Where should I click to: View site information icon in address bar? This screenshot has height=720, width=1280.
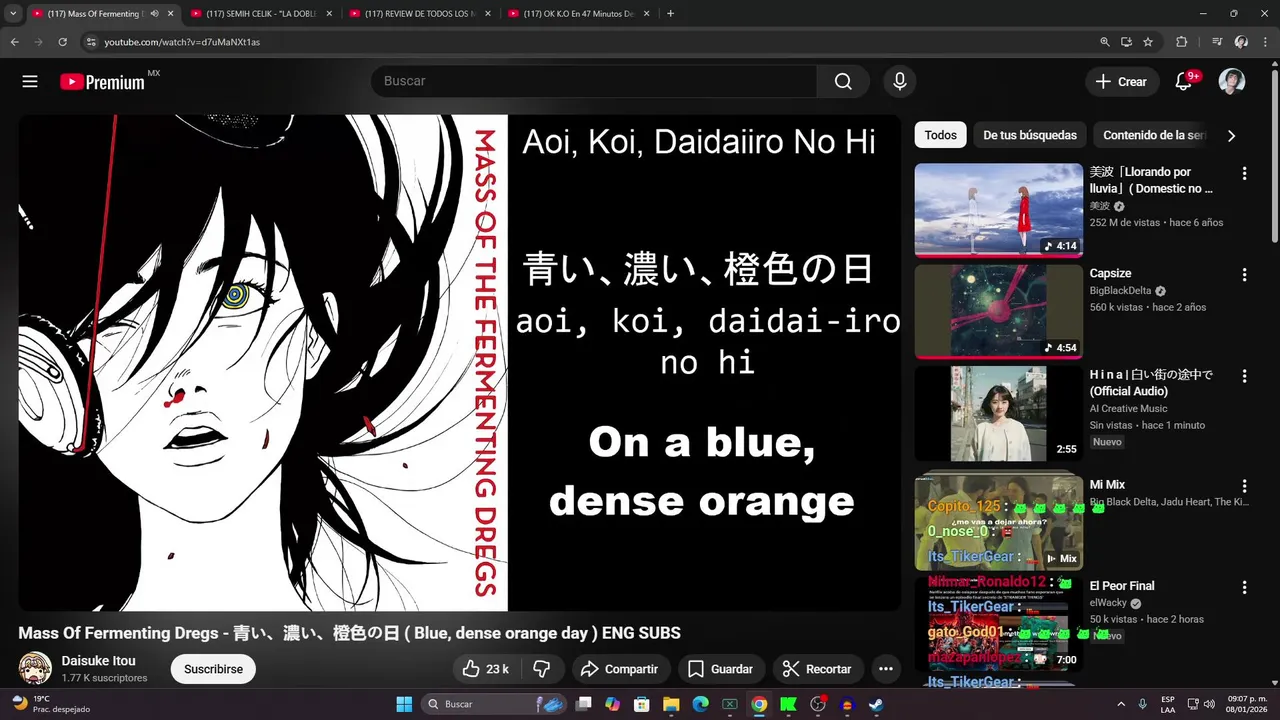(91, 42)
